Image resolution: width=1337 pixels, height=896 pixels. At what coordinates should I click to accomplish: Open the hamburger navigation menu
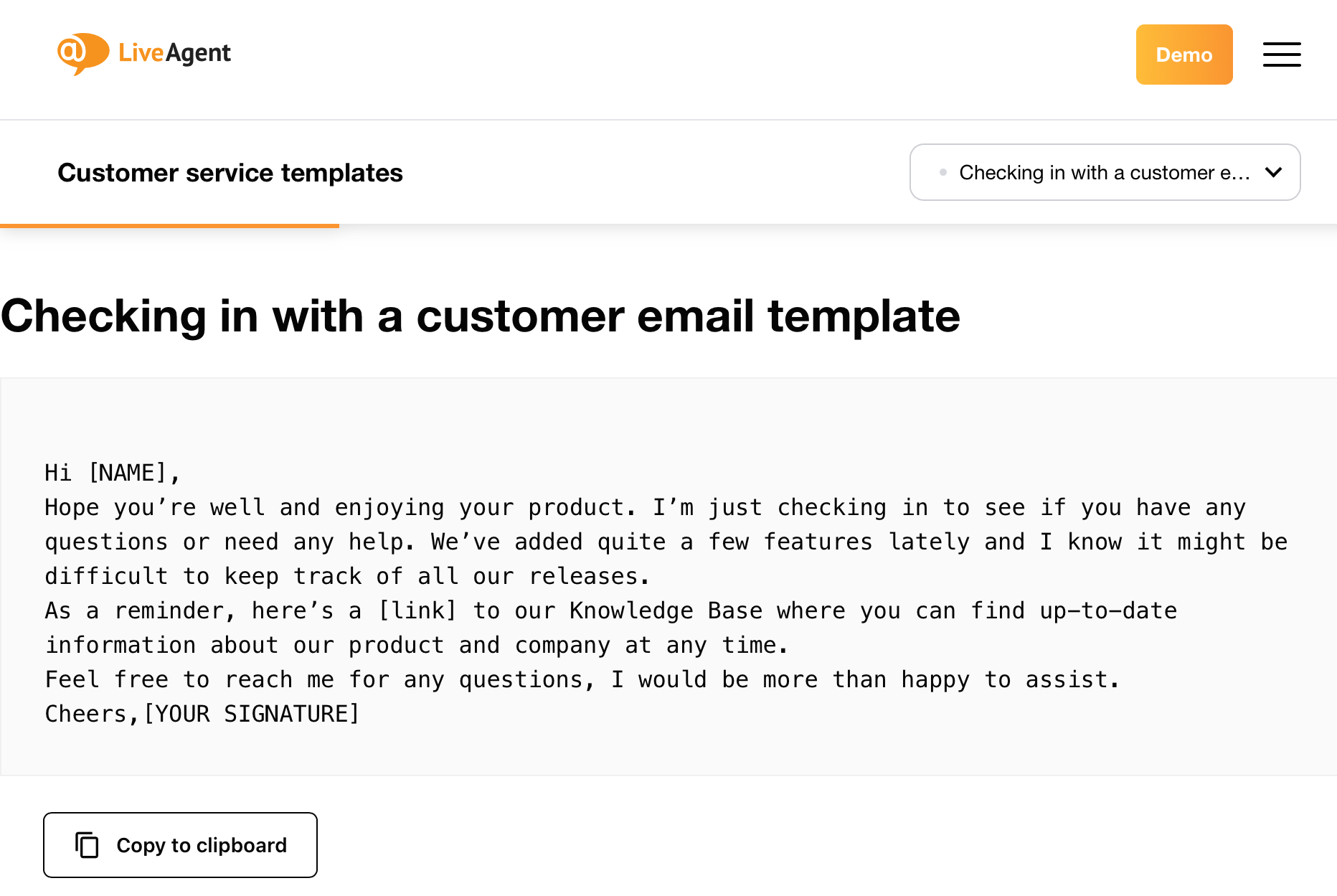pos(1282,54)
